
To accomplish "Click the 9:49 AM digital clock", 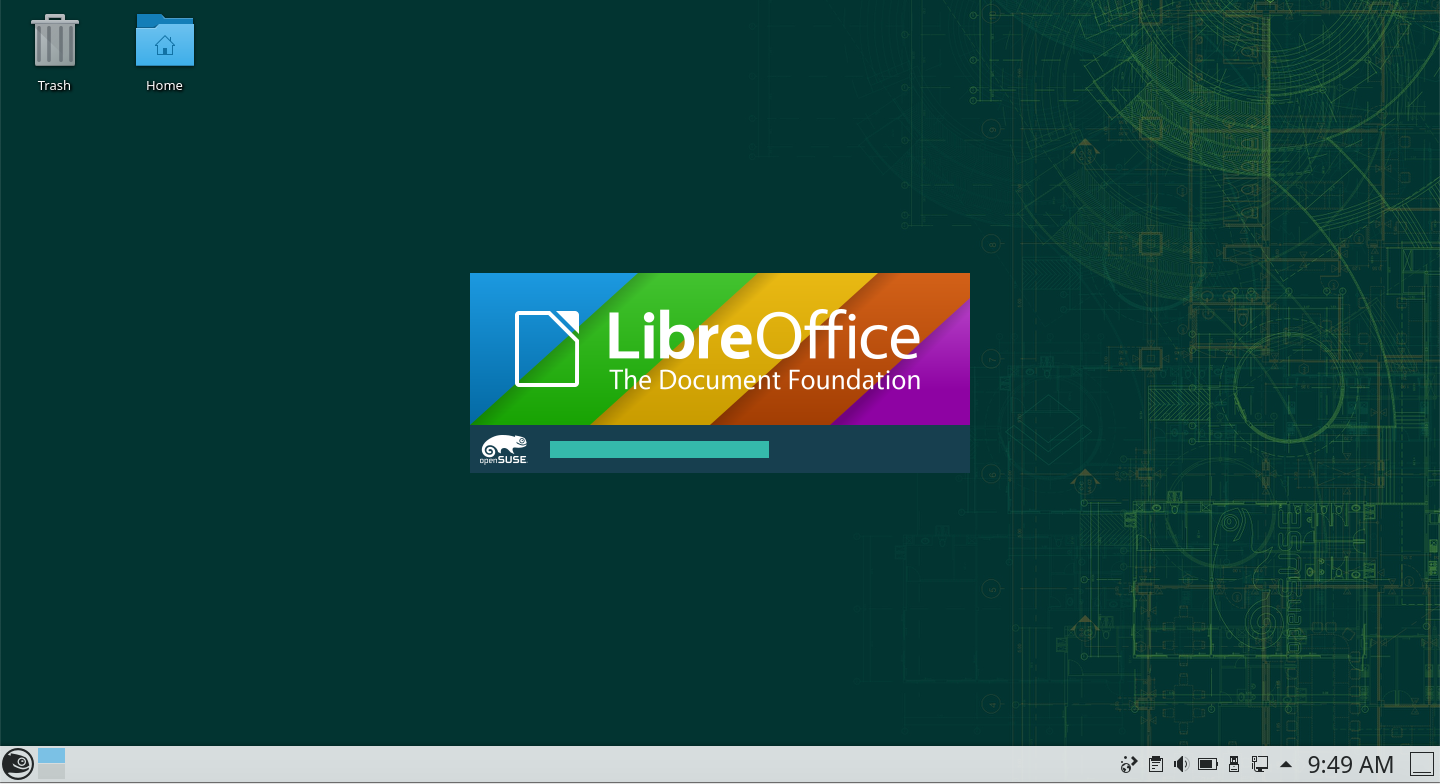I will pyautogui.click(x=1350, y=765).
